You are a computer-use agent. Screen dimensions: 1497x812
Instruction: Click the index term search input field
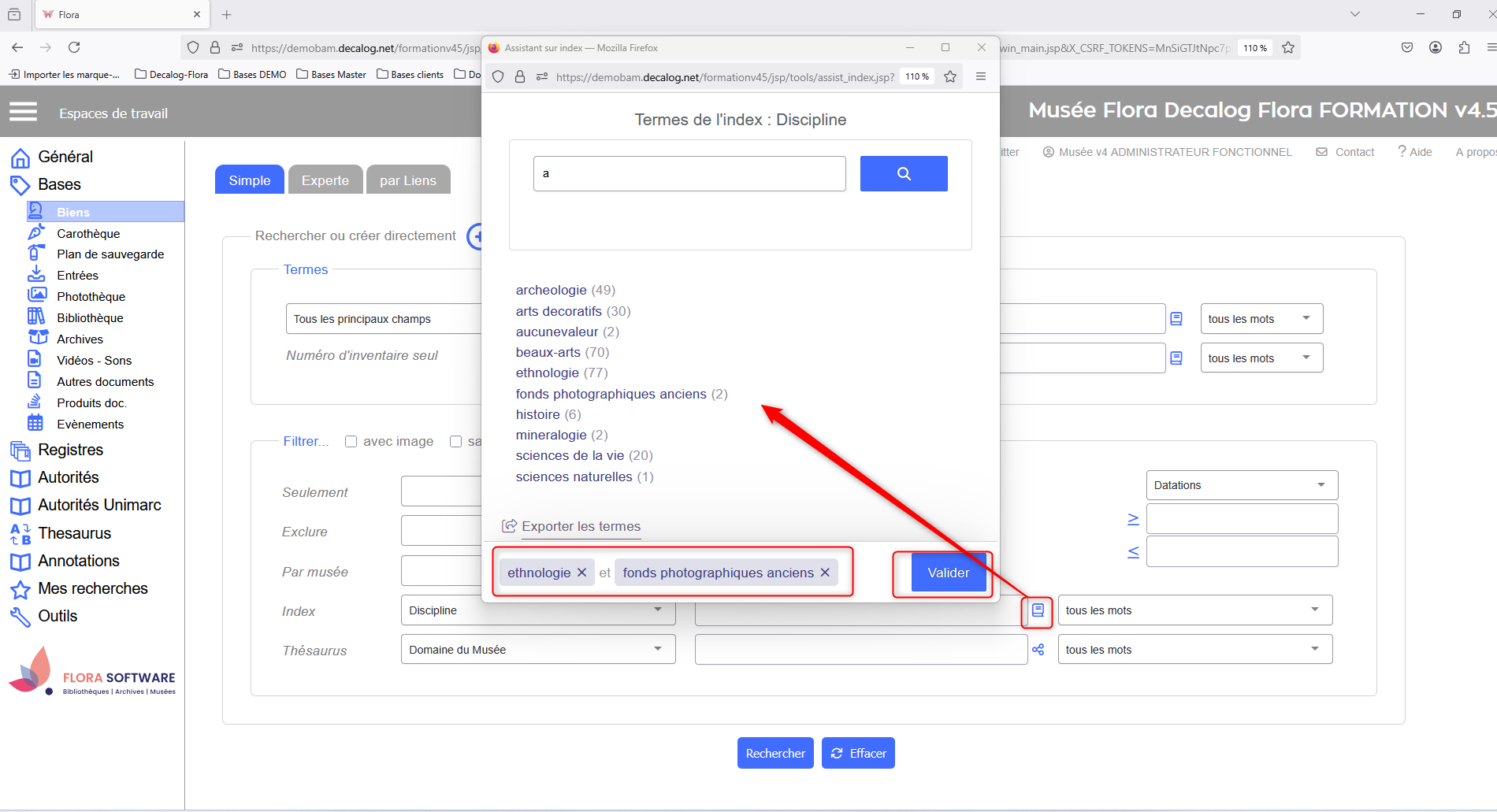(x=689, y=173)
